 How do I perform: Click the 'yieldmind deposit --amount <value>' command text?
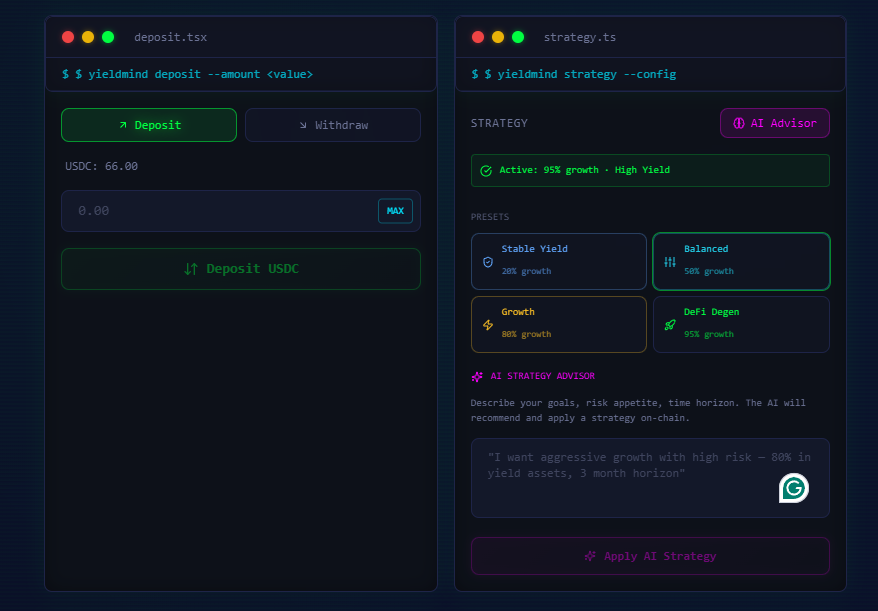(x=200, y=74)
